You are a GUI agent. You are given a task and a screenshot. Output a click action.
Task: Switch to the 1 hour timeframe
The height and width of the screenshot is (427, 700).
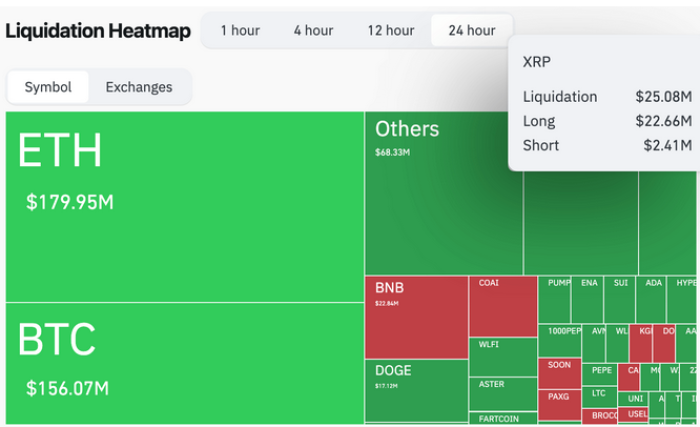click(240, 30)
